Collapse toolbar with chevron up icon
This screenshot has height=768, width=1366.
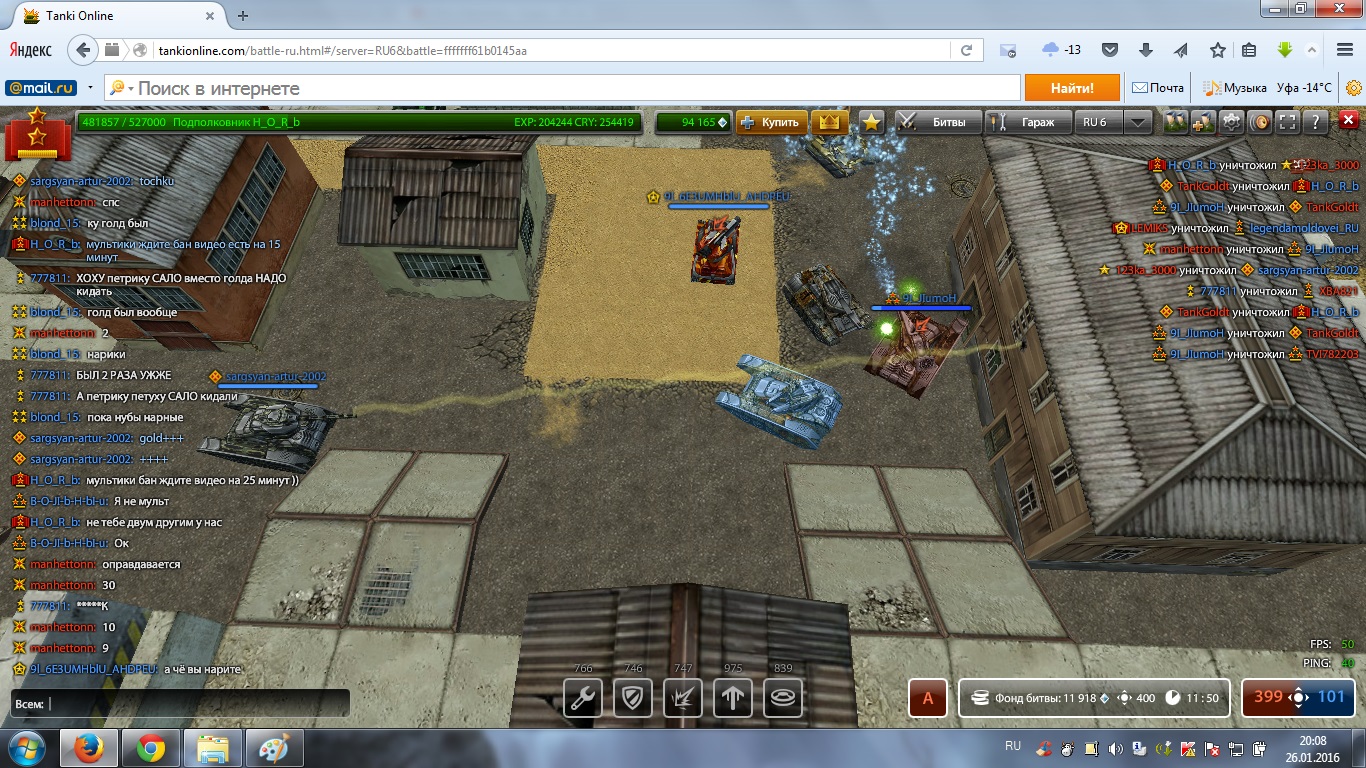1312,50
